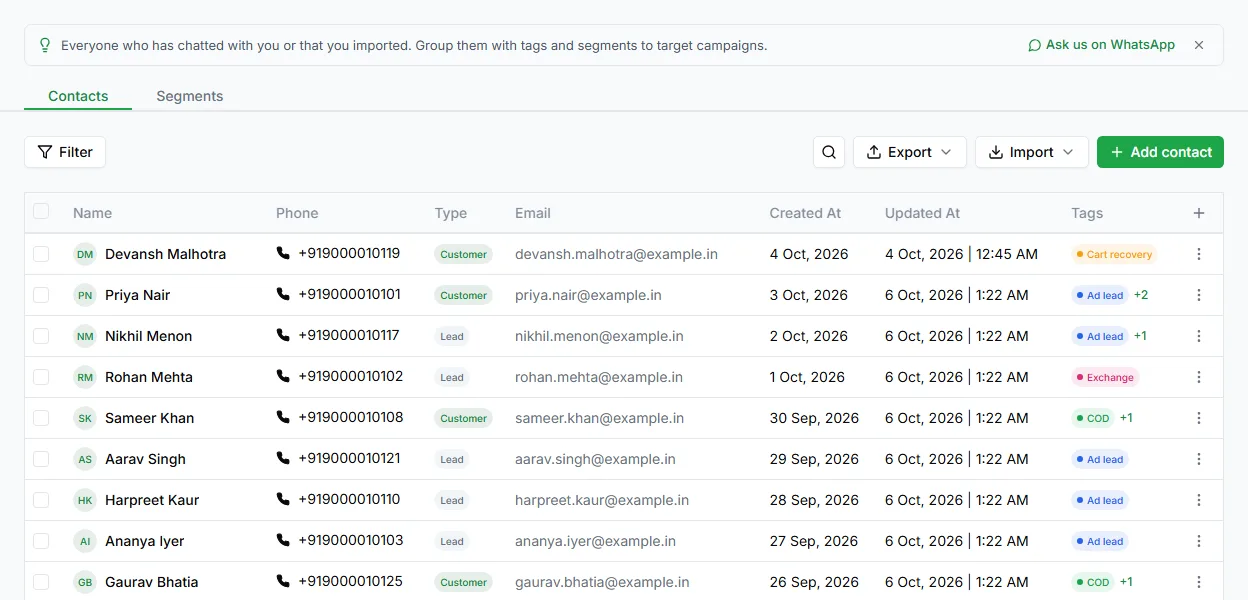The height and width of the screenshot is (600, 1248).
Task: Click email rohan.mehta@example.in
Action: click(599, 377)
